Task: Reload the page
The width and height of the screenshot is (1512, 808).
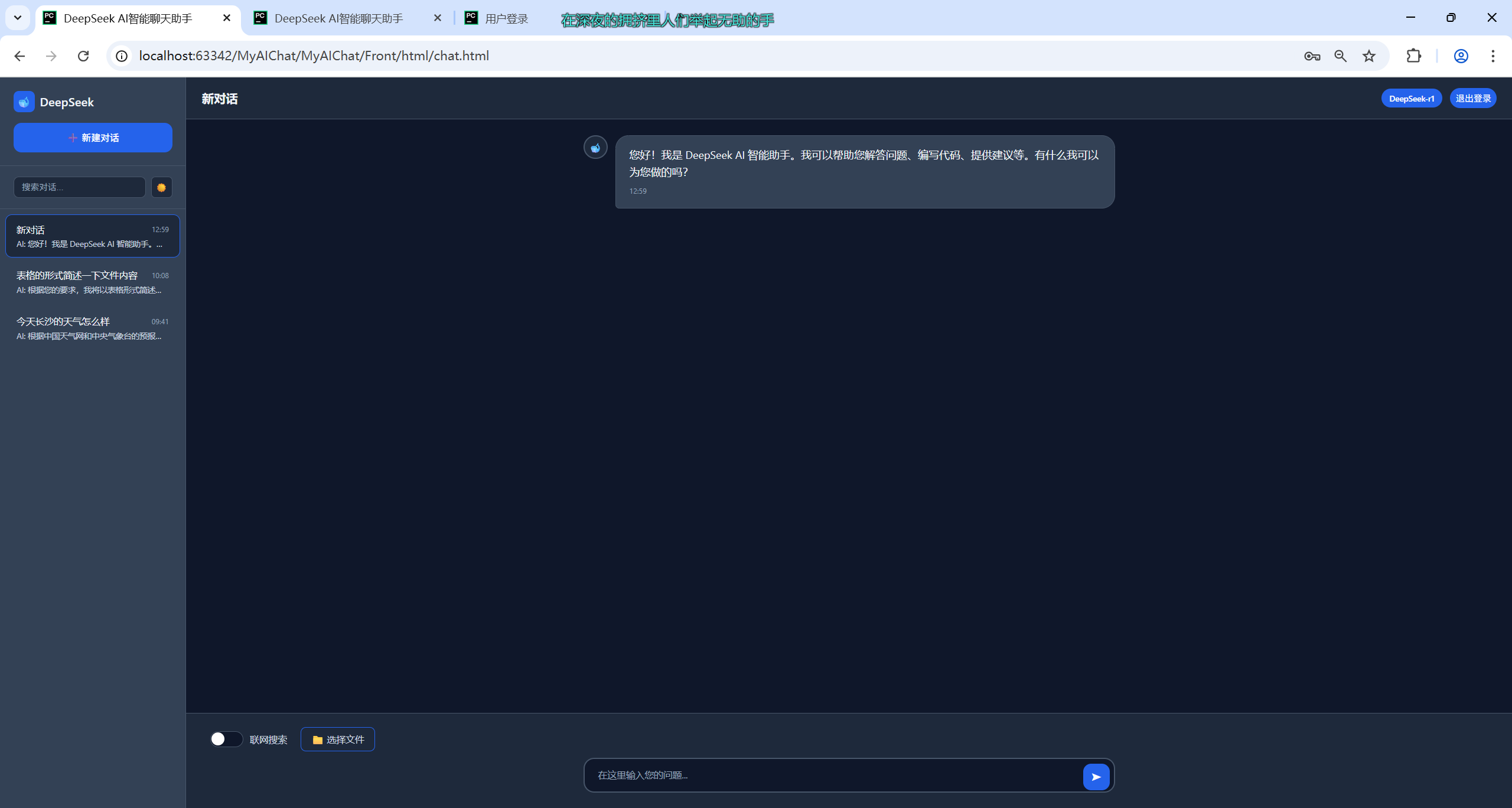Action: pos(83,56)
